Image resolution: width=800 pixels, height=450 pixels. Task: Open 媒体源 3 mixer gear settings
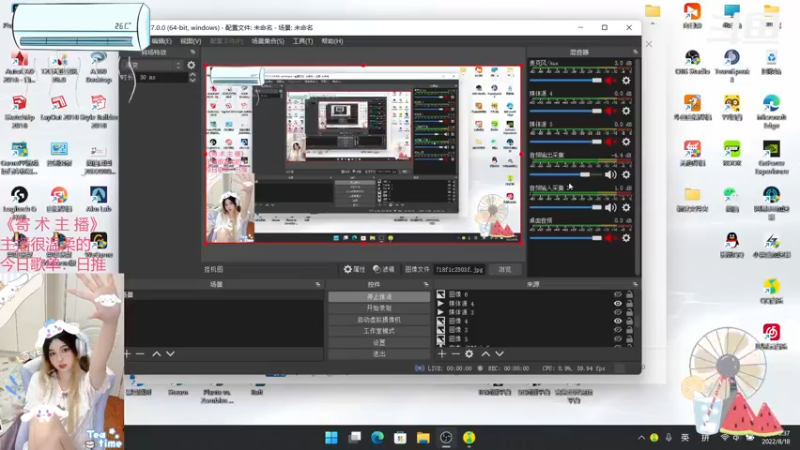(626, 141)
